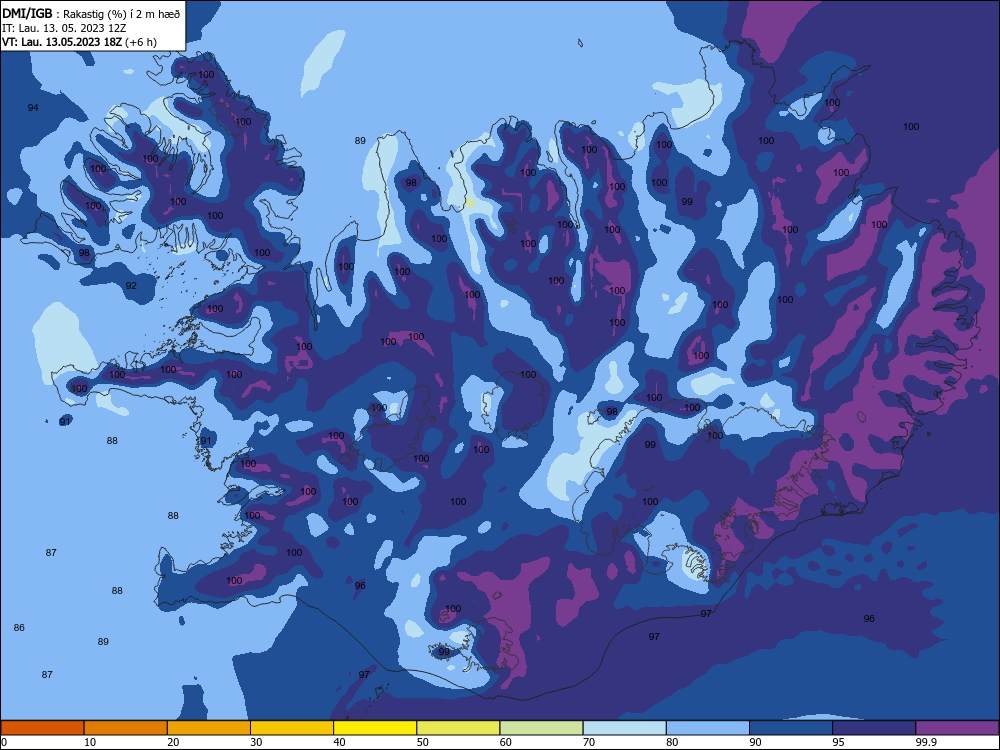
Task: Click the legend label '90'
Action: click(x=756, y=742)
